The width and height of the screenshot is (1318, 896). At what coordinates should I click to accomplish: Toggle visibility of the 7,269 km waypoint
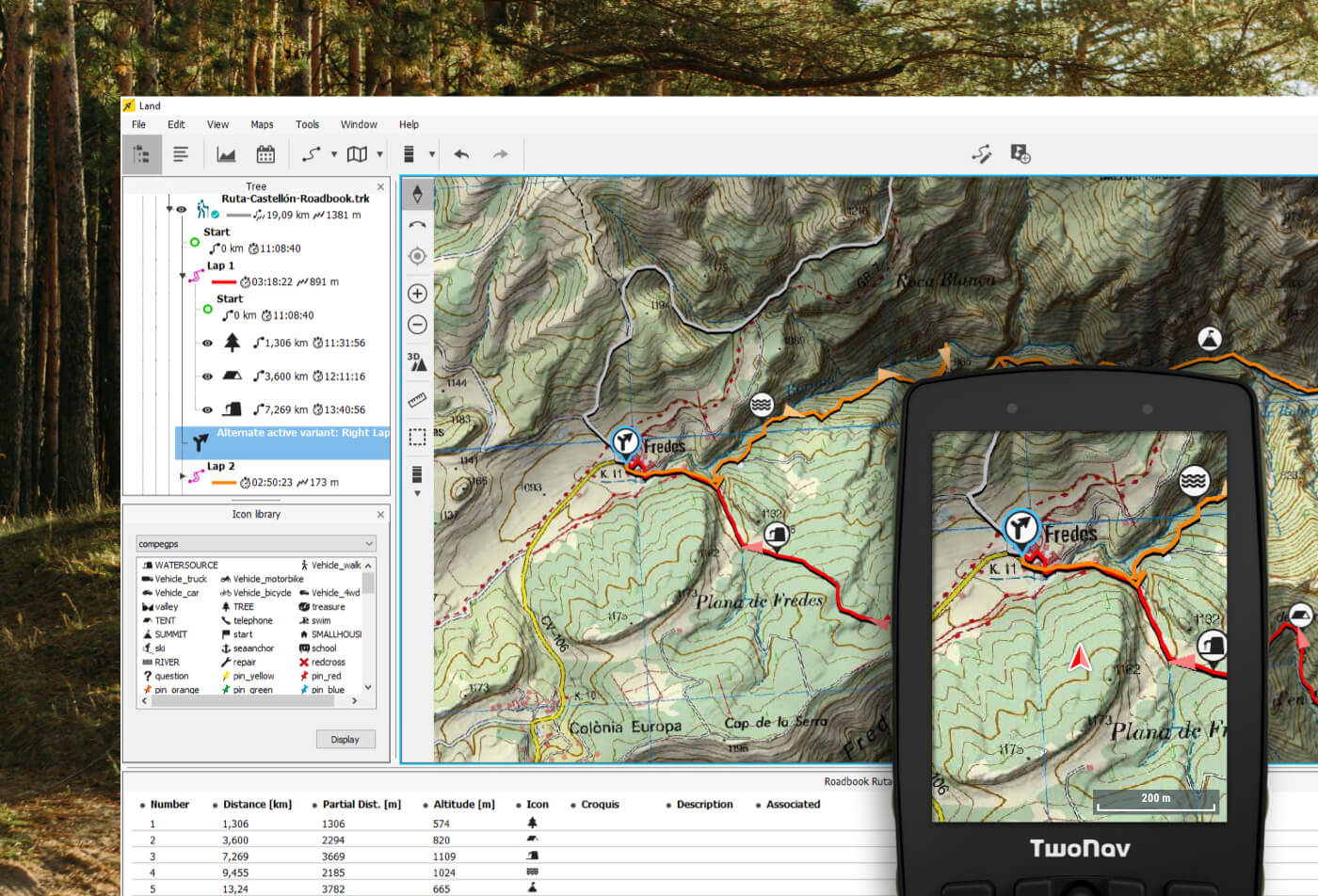point(208,410)
